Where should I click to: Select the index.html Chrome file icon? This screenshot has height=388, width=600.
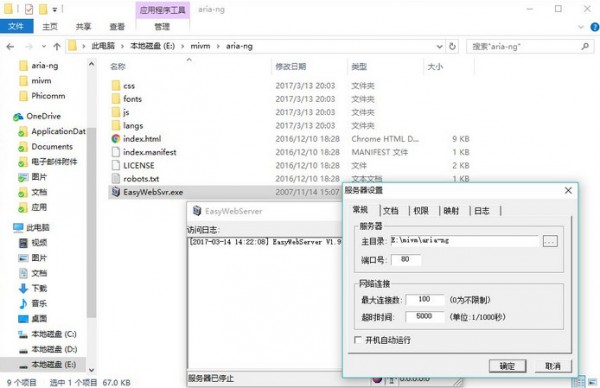pos(116,139)
